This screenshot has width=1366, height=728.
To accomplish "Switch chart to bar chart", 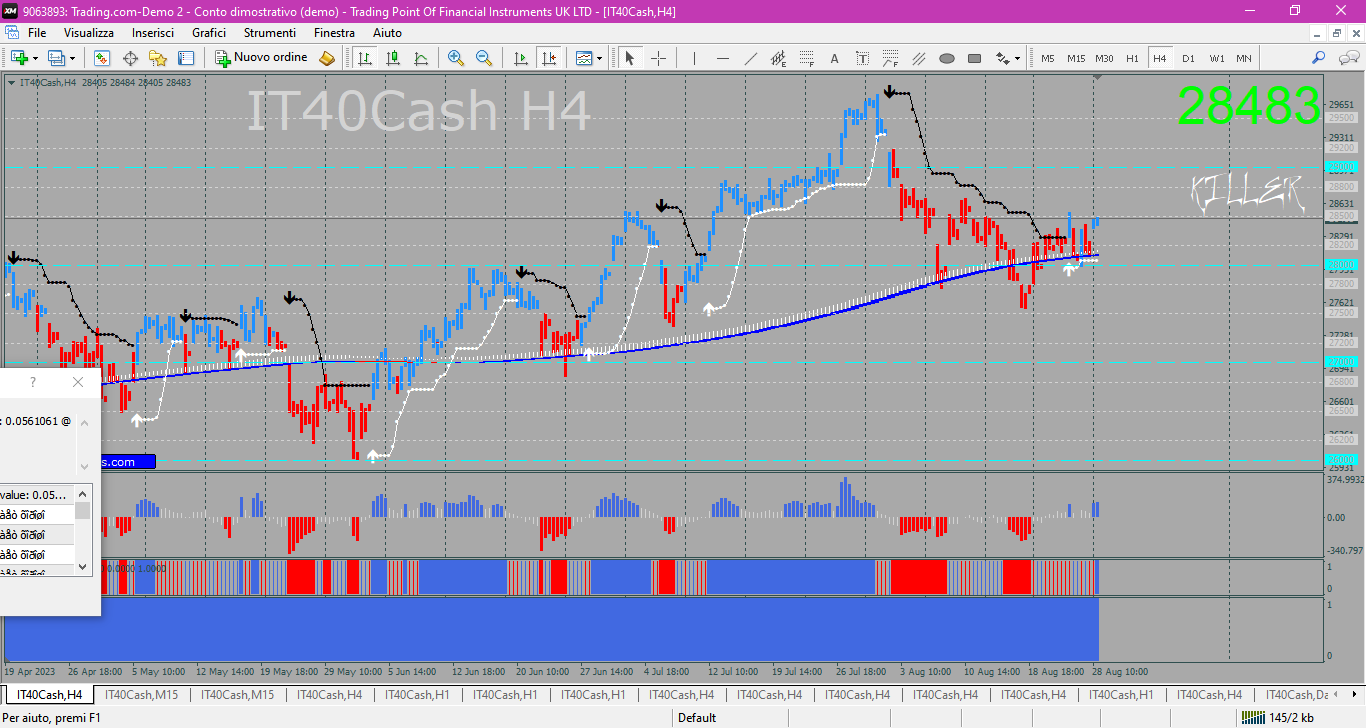I will (365, 58).
